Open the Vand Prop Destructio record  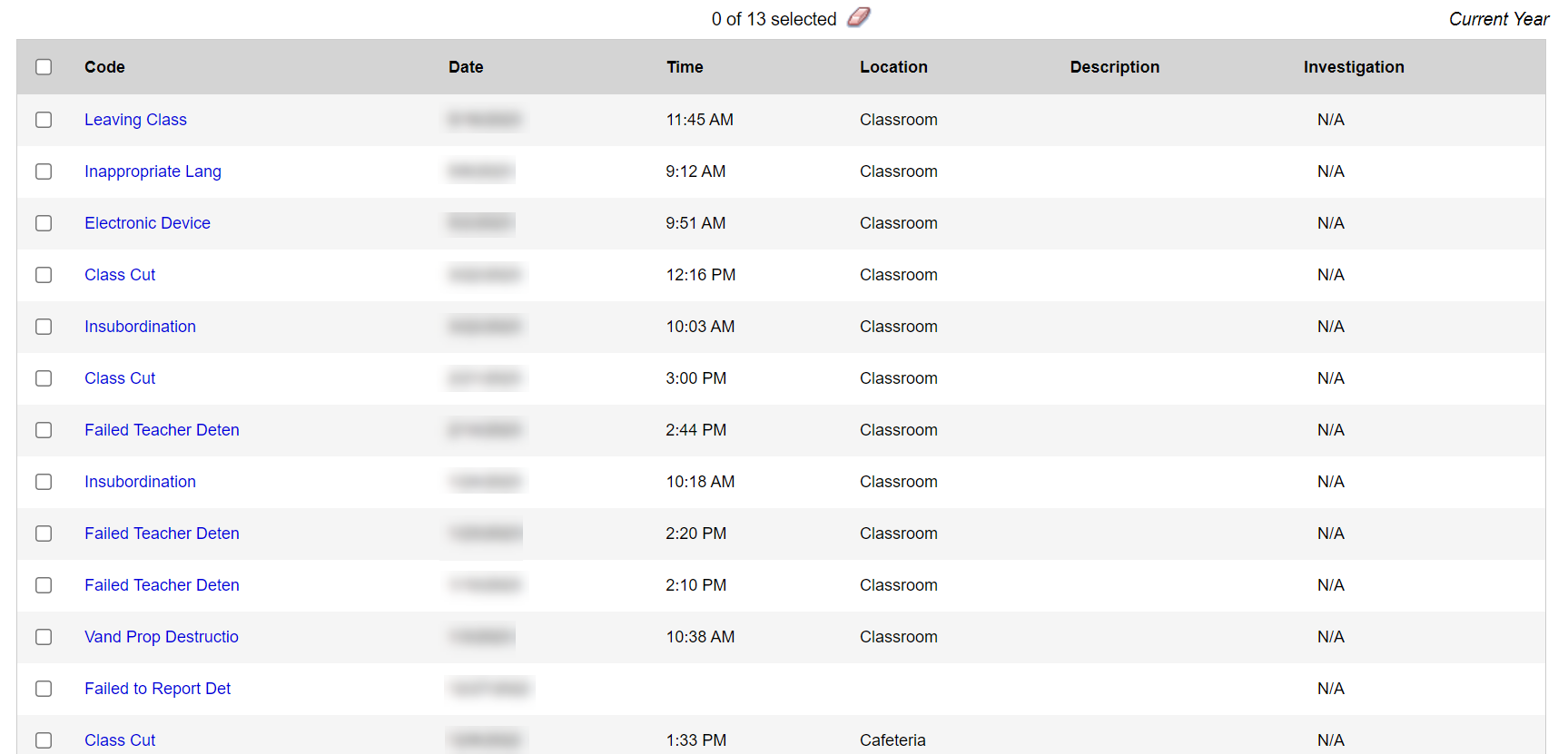click(162, 637)
